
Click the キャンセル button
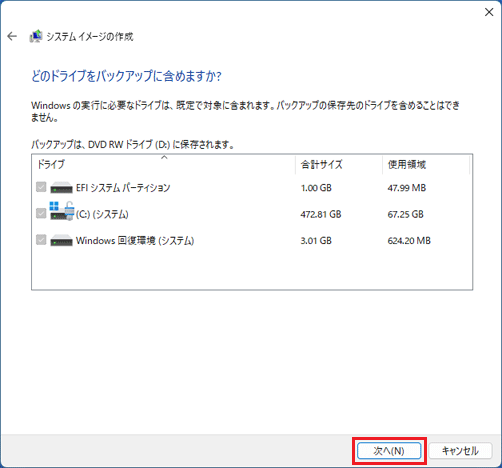coord(460,451)
